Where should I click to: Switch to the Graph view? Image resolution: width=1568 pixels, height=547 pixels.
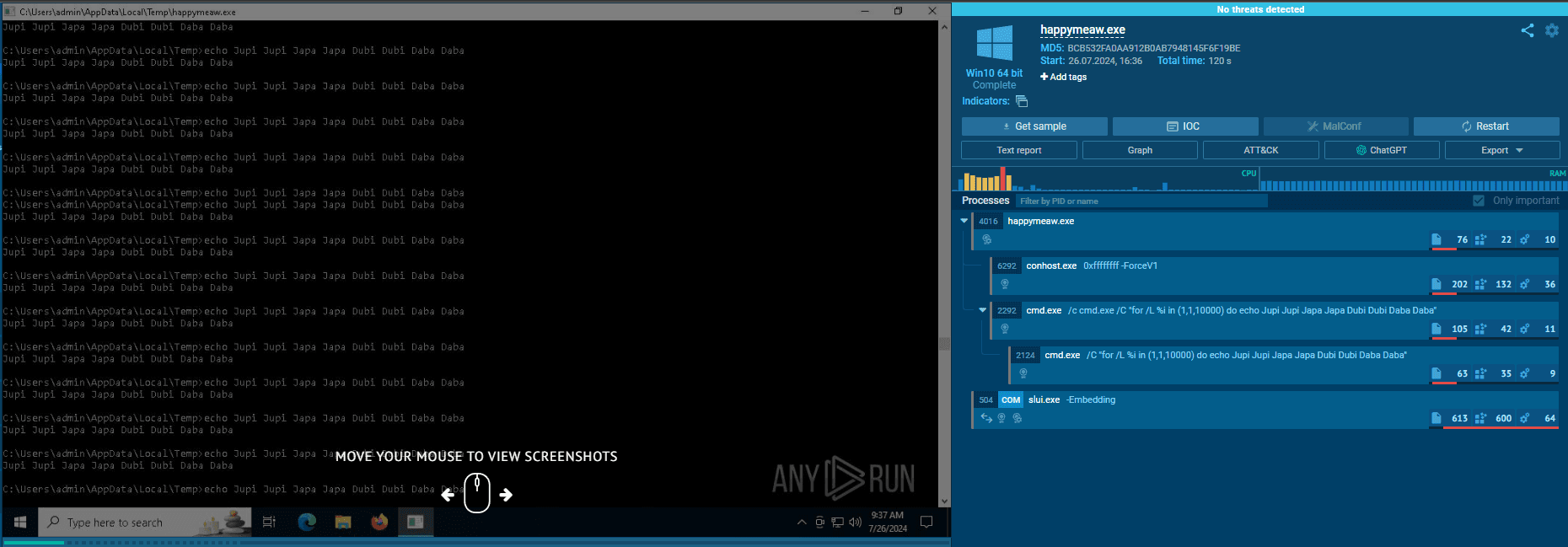[1139, 150]
